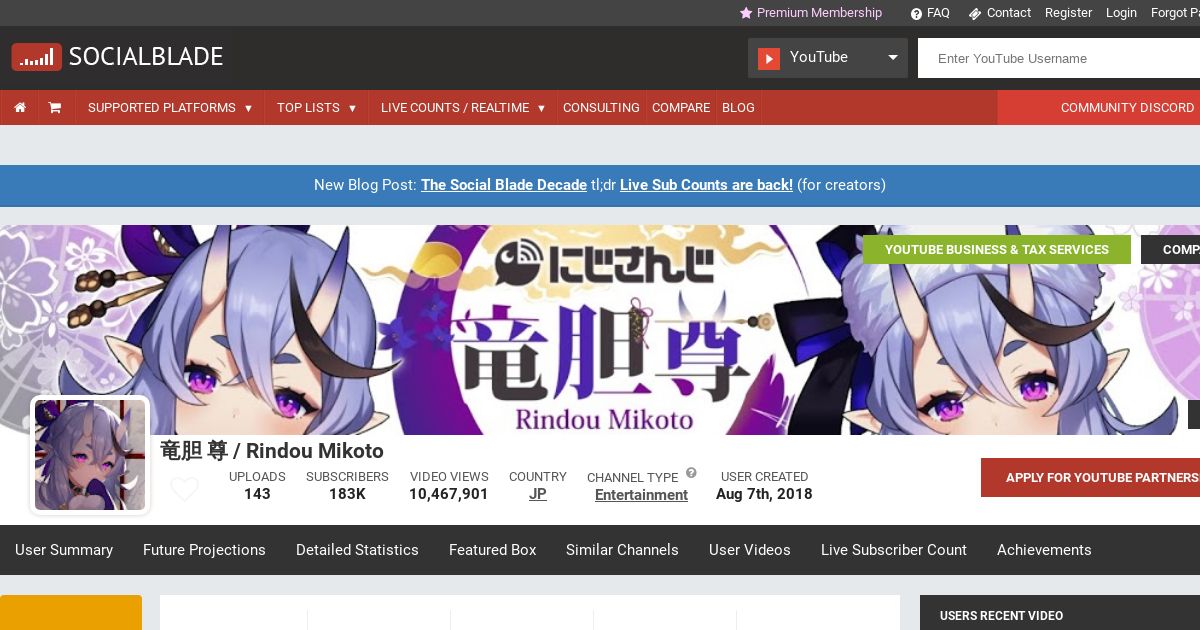This screenshot has height=630, width=1200.
Task: Click the FAQ link
Action: pos(938,13)
